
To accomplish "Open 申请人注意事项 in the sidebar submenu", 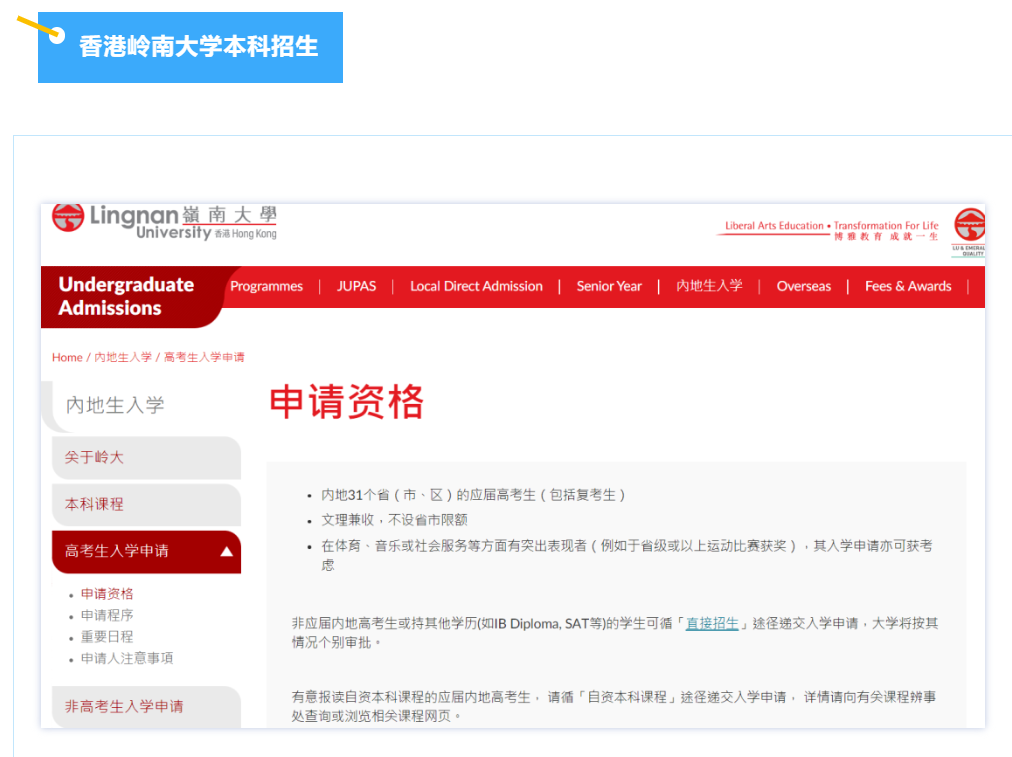I will coord(127,658).
